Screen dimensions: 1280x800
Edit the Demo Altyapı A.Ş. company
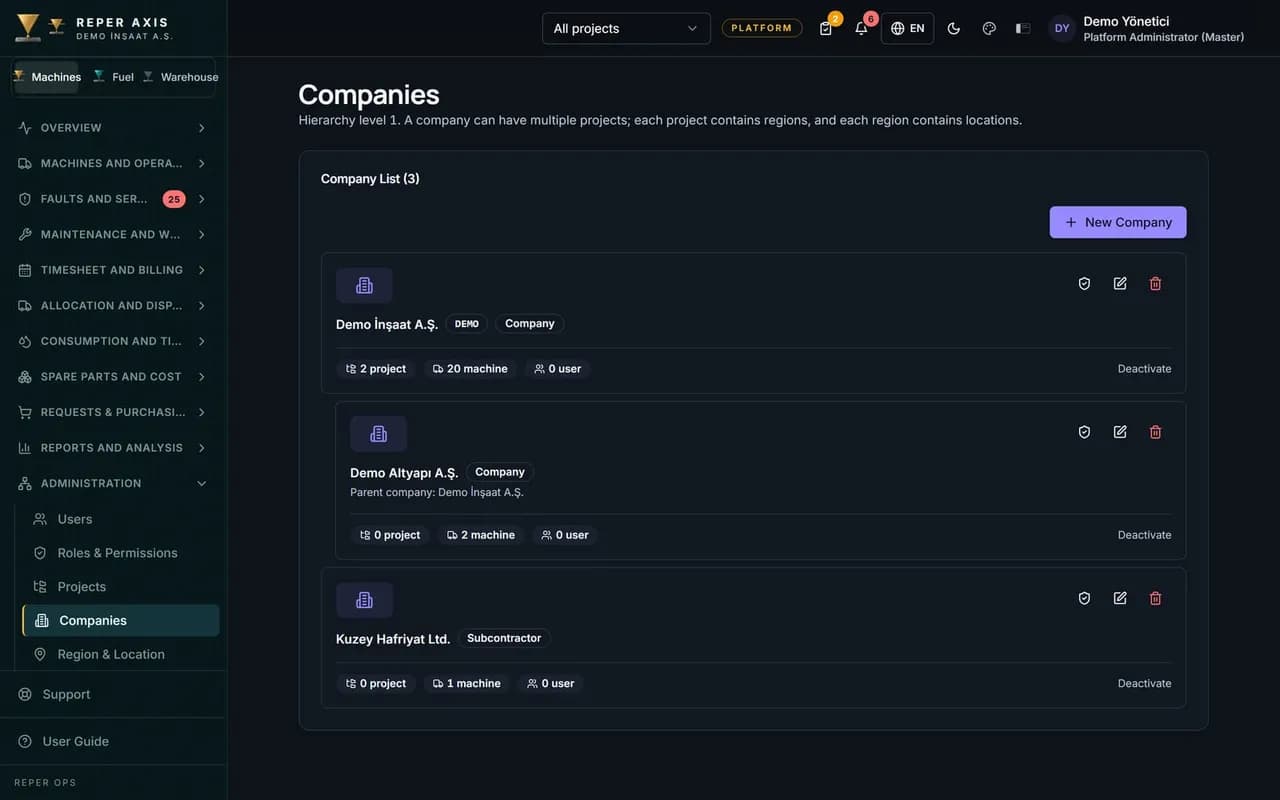[x=1120, y=432]
